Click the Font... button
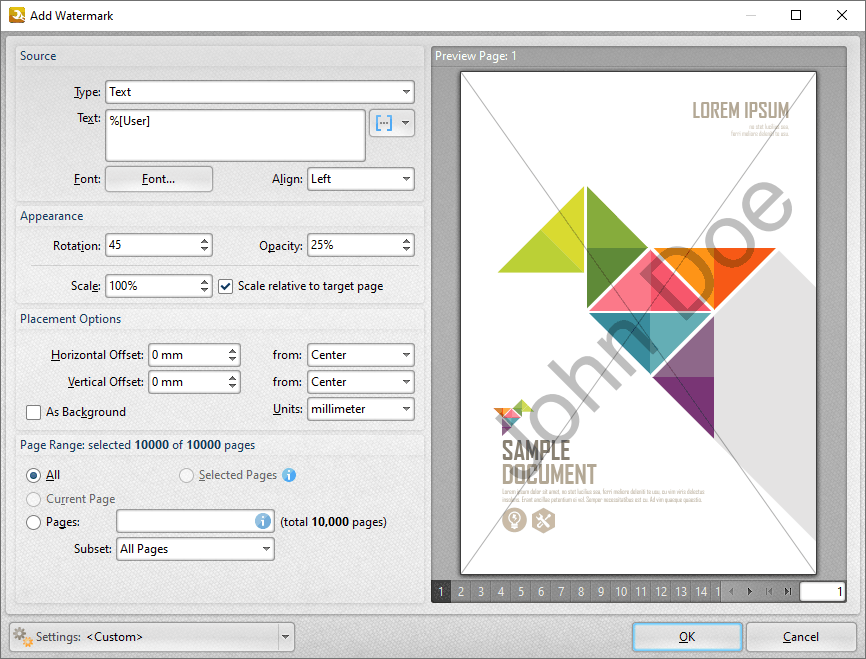Screen dimensions: 866x659 click(159, 179)
